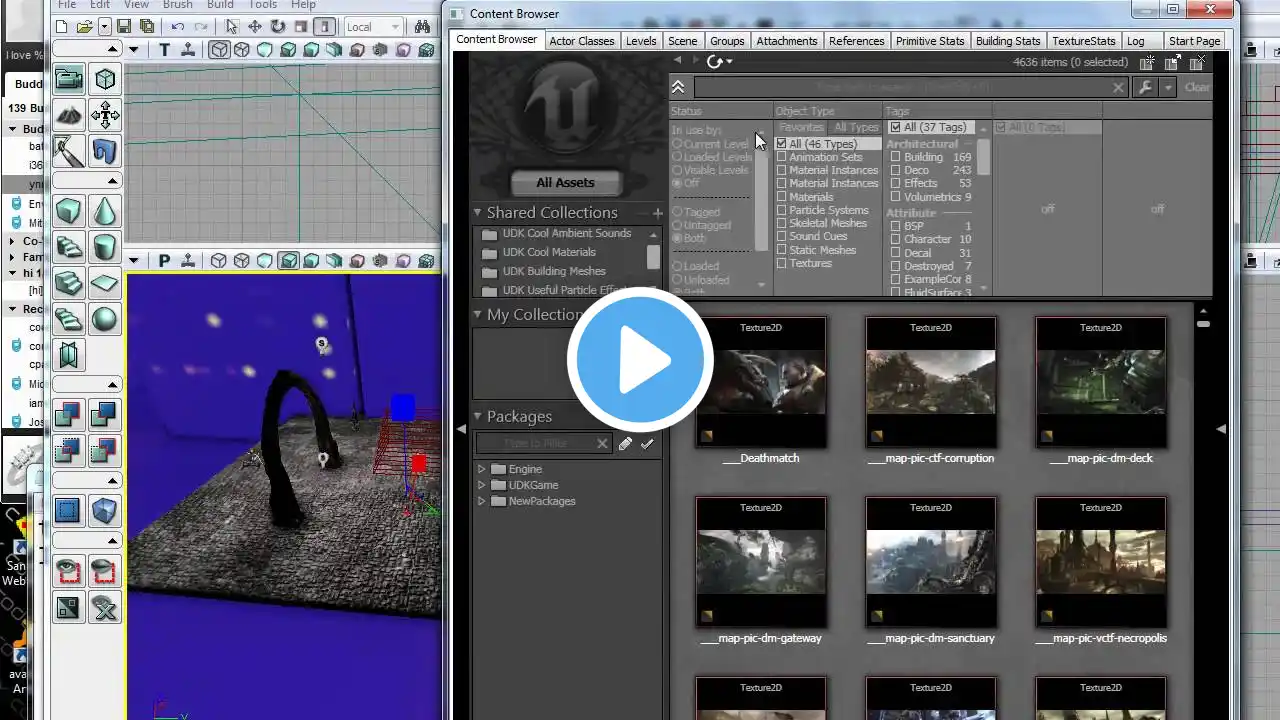Click the wrench filter settings icon
Viewport: 1280px width, 720px height.
1146,88
